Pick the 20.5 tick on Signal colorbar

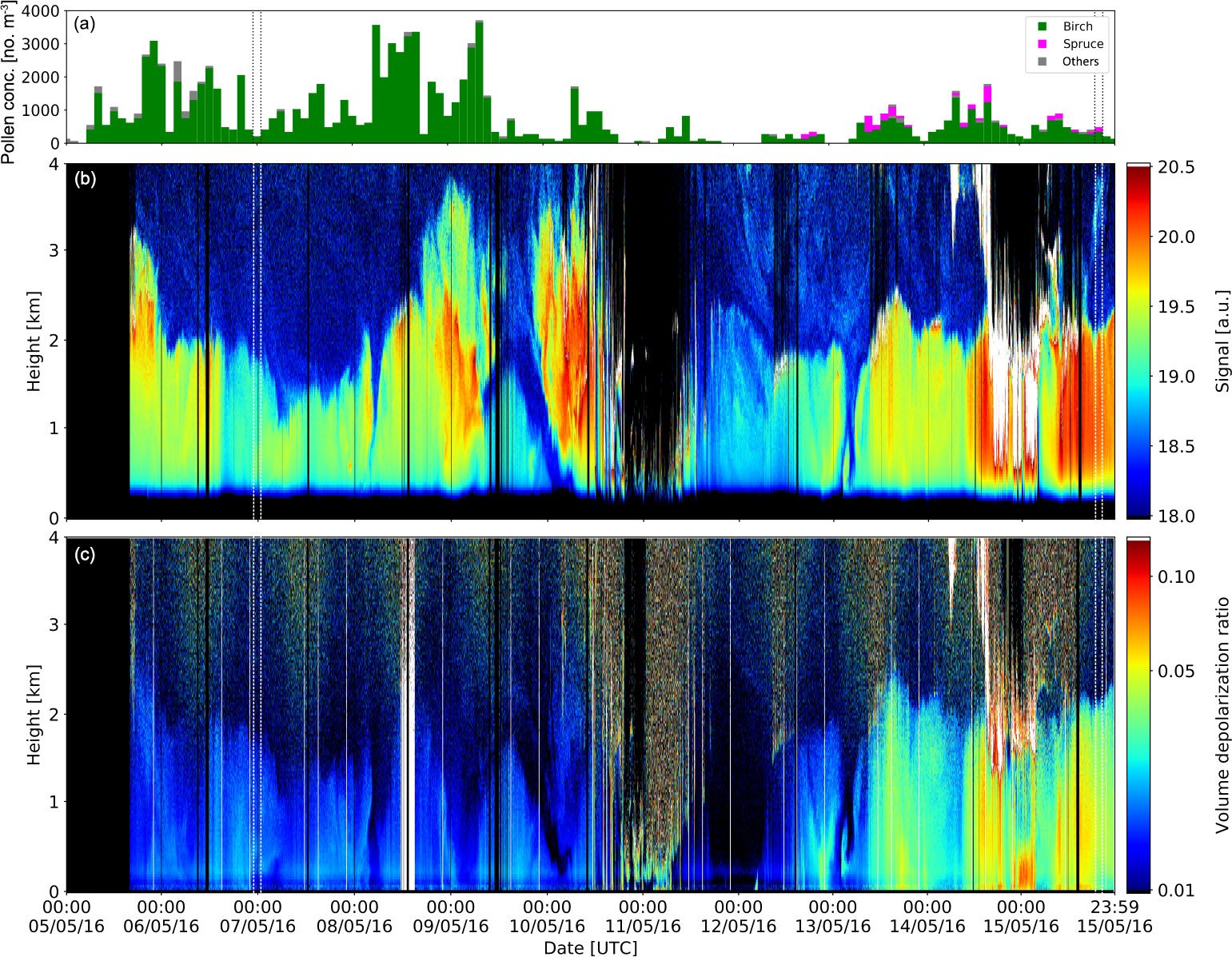point(1177,167)
